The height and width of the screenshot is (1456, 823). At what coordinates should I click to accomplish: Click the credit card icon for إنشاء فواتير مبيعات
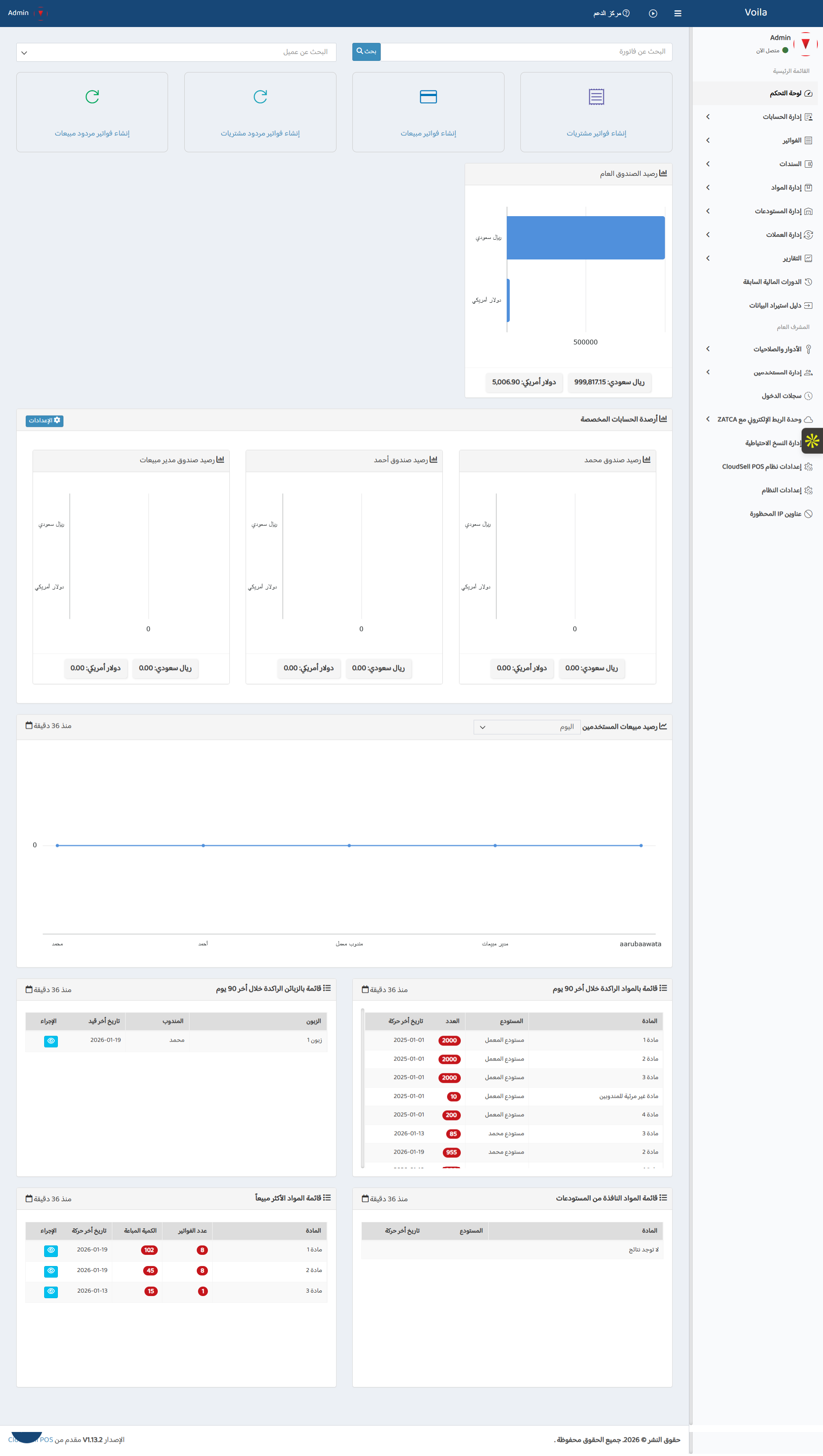[x=429, y=96]
